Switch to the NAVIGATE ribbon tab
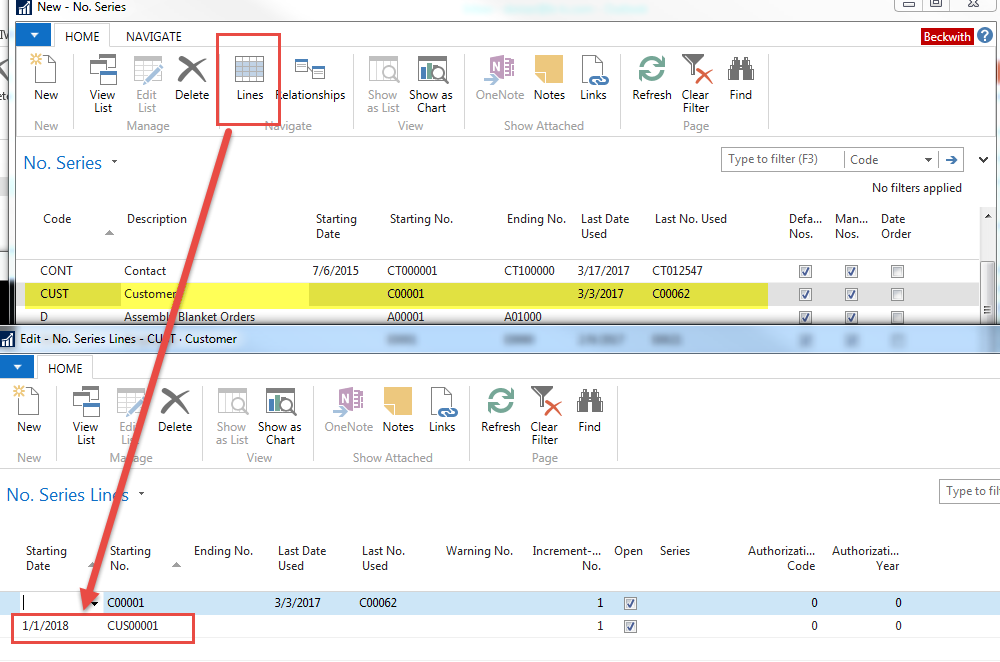Viewport: 1000px width, 662px height. (153, 36)
